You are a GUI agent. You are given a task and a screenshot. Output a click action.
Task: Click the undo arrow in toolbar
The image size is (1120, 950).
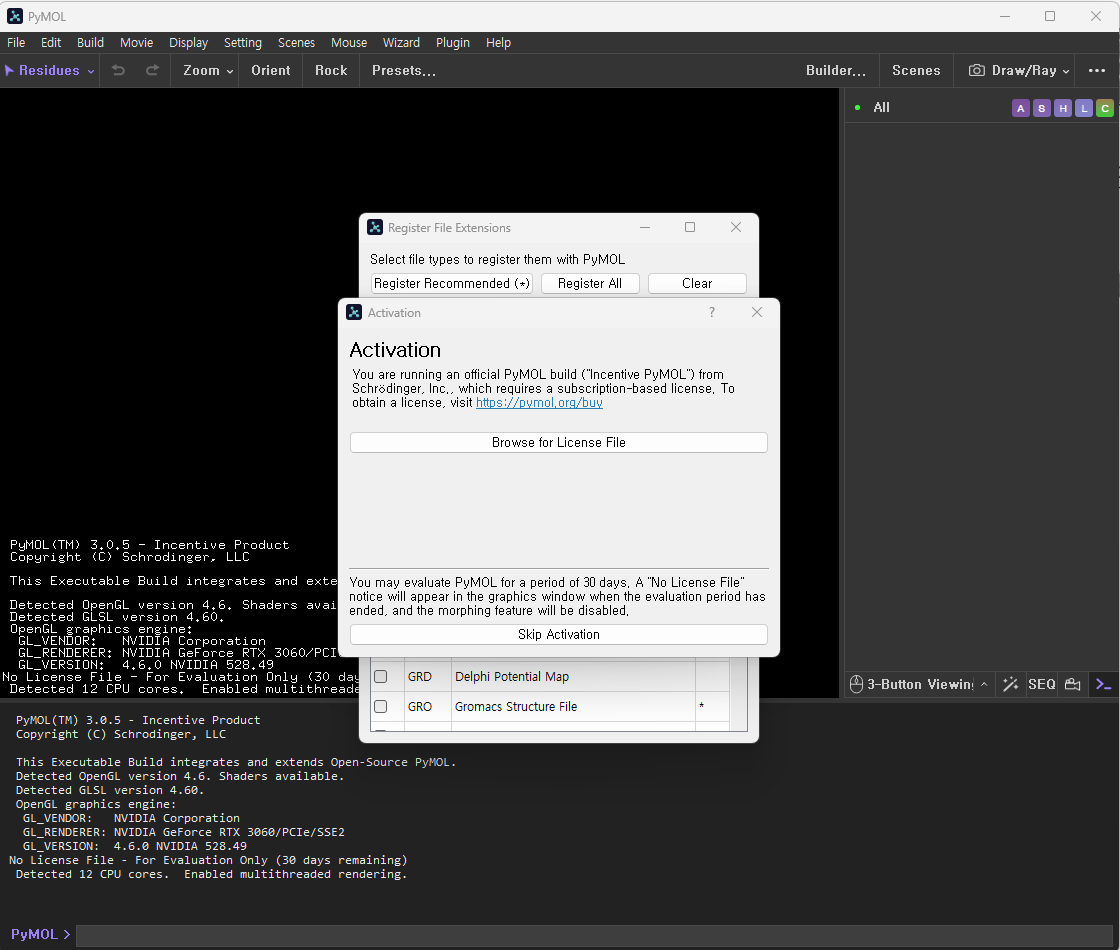[119, 70]
